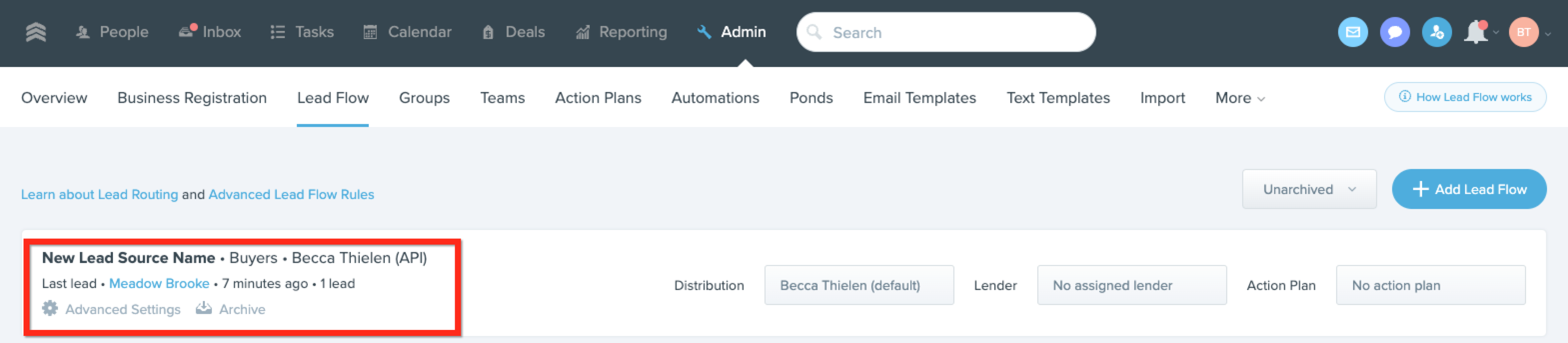Viewport: 1568px width, 343px height.
Task: Click the Archive tray icon
Action: pos(204,308)
